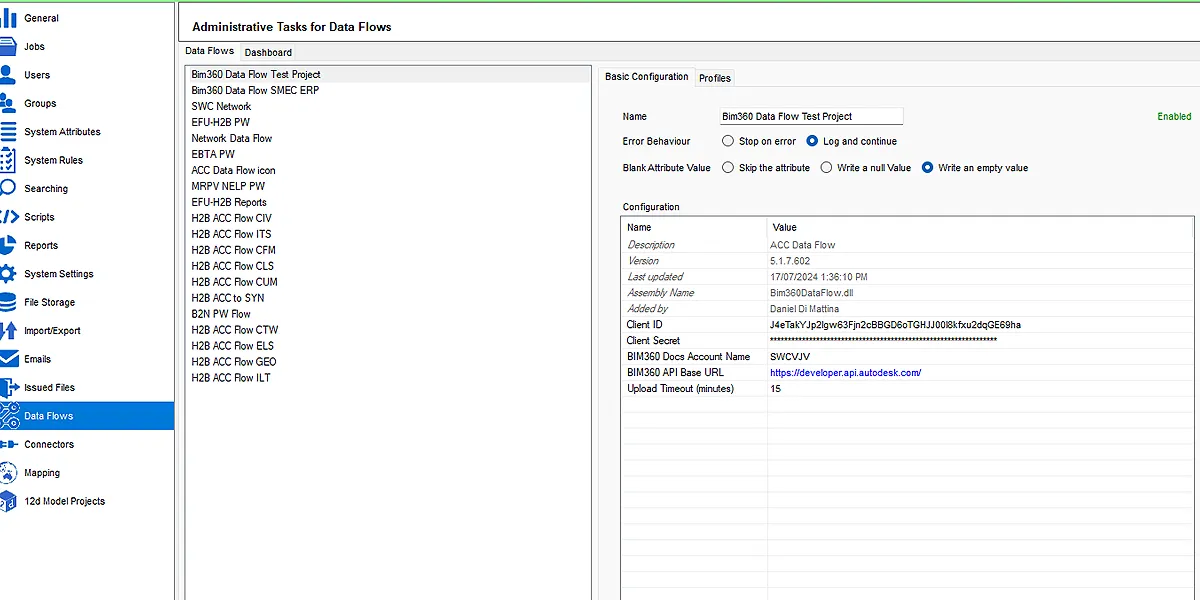Click the Emails envelope icon

click(8, 359)
